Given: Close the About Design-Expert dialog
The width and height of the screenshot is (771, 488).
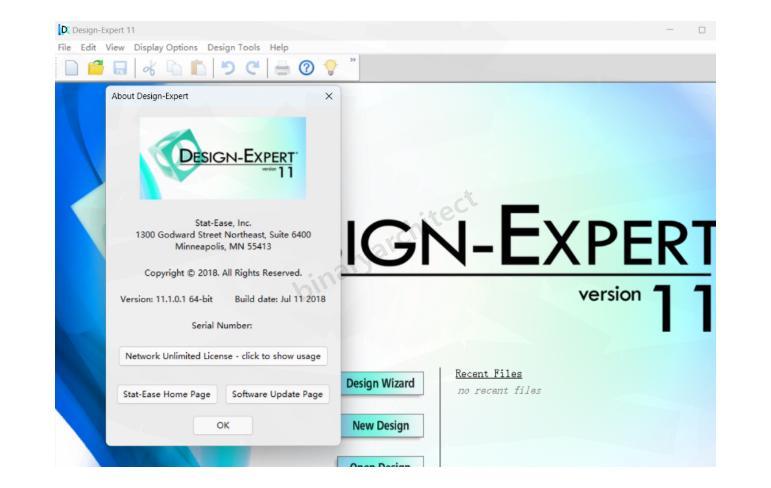Looking at the screenshot, I should (x=329, y=96).
